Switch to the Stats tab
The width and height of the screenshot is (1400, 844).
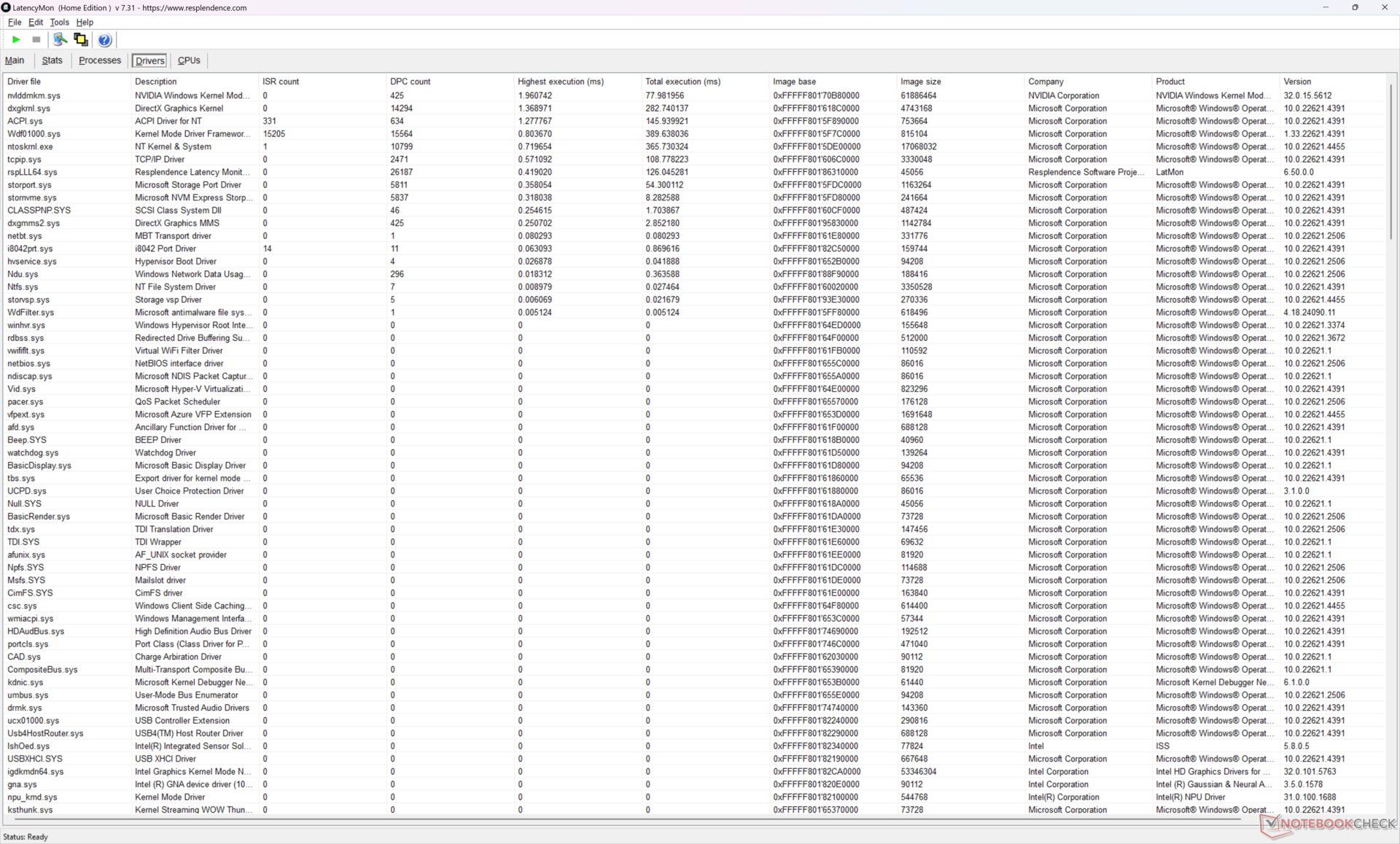click(52, 60)
